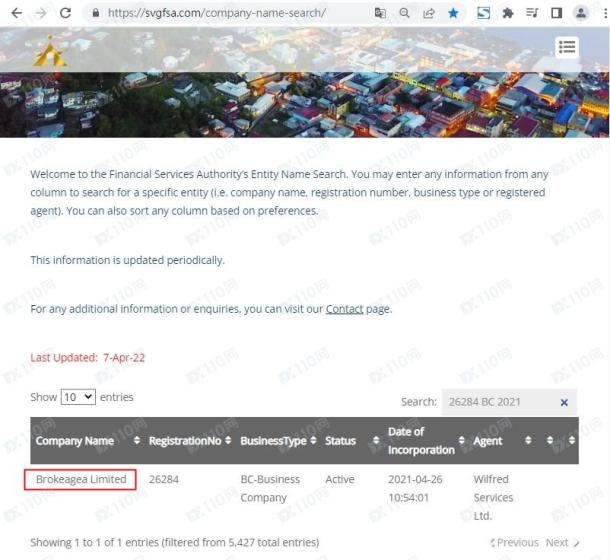This screenshot has width=610, height=560.
Task: Expand the Show entries dropdown
Action: (78, 397)
